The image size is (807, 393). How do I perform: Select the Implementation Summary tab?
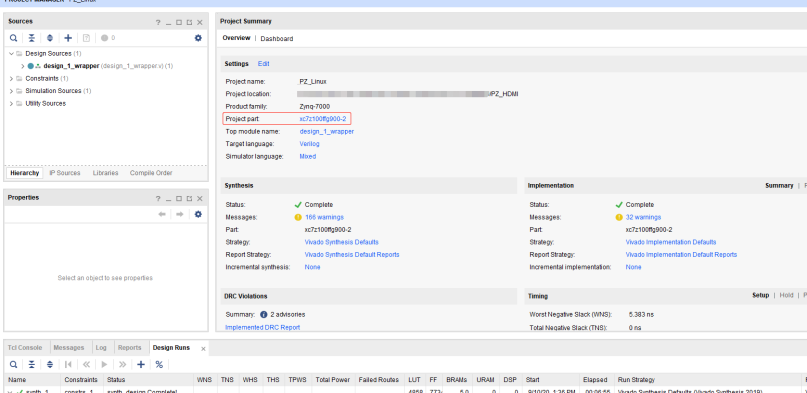779,186
